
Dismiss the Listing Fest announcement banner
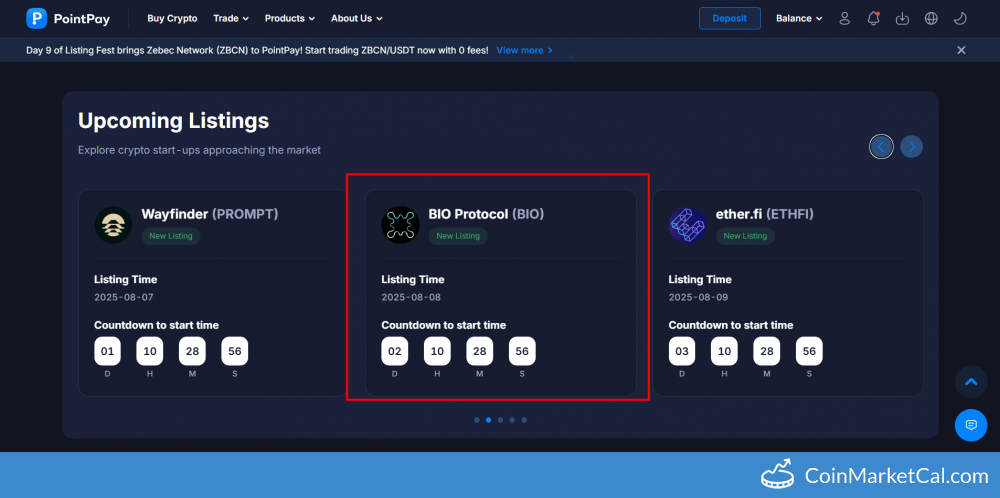coord(961,50)
